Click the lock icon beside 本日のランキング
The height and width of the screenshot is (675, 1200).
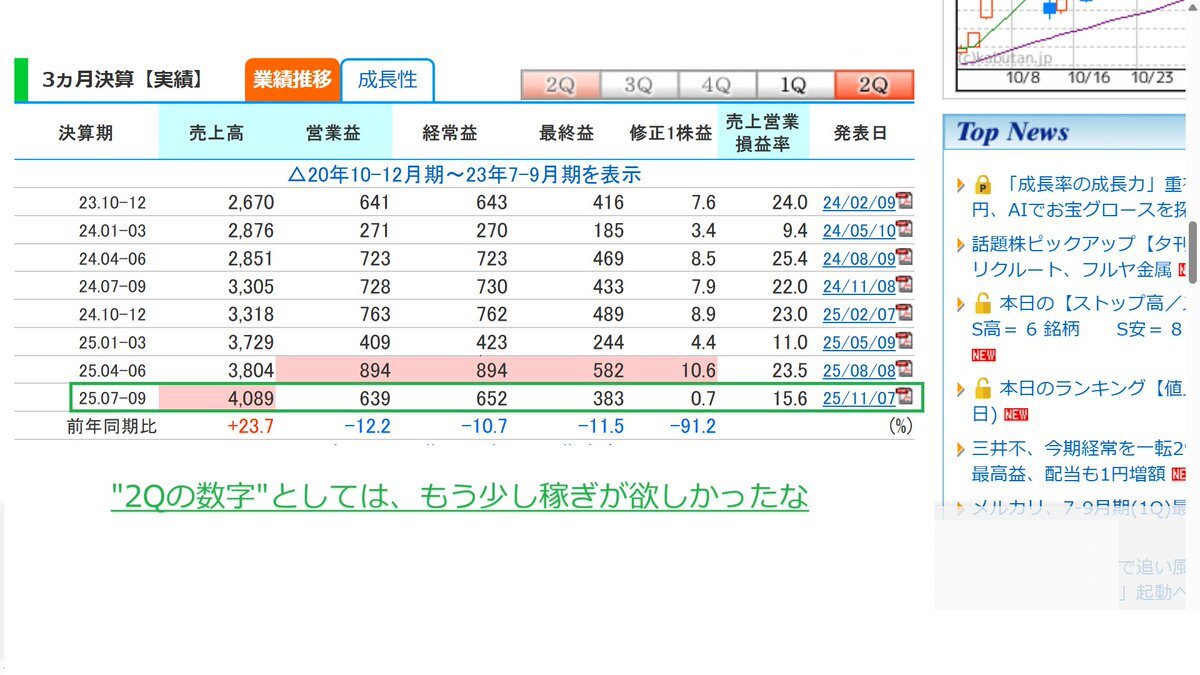click(982, 388)
